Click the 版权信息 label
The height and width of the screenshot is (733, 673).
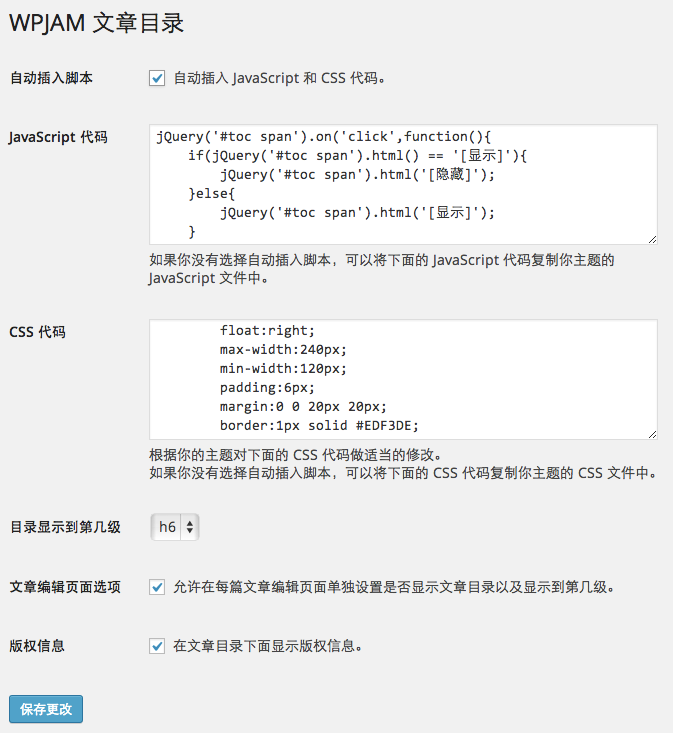[x=37, y=646]
